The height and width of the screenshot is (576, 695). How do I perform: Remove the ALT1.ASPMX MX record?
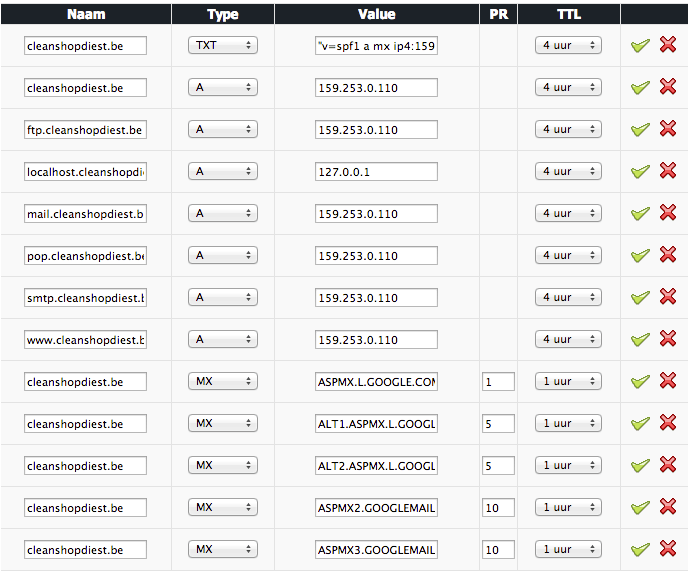click(x=668, y=423)
